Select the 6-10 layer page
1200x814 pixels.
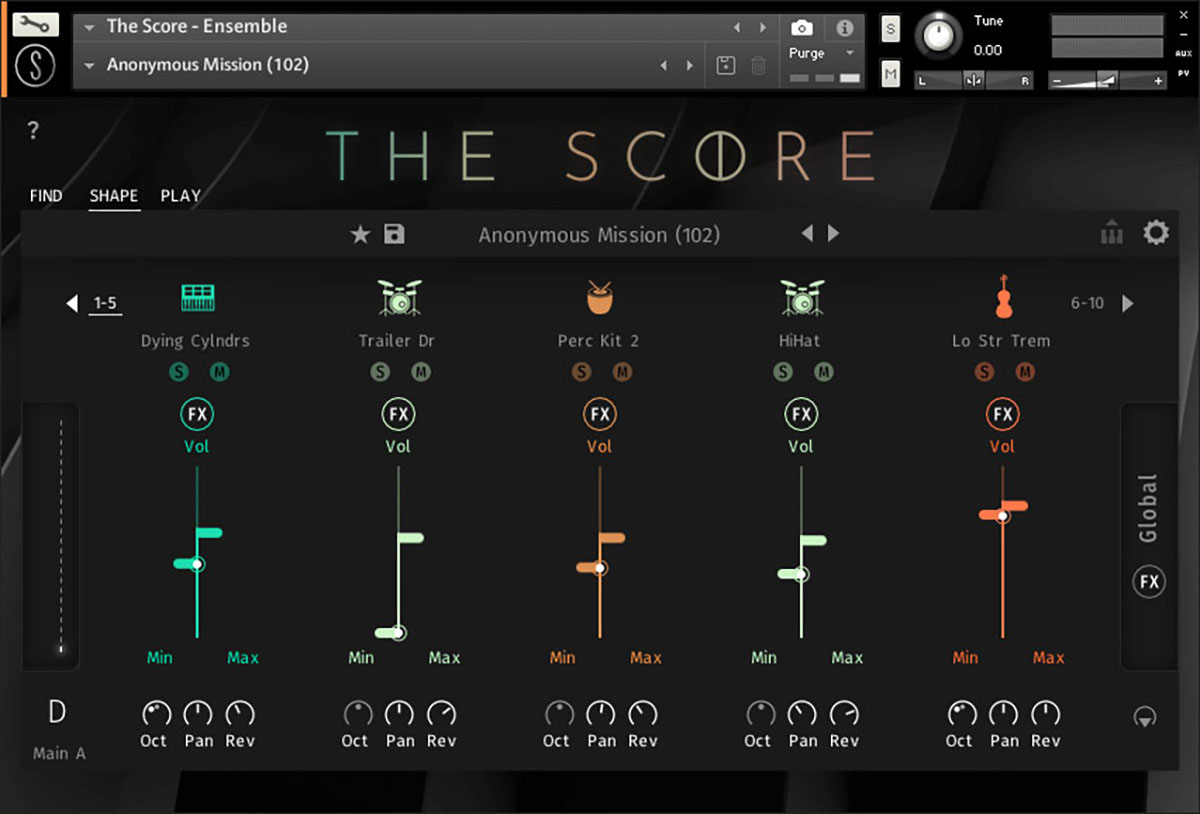click(x=1087, y=303)
